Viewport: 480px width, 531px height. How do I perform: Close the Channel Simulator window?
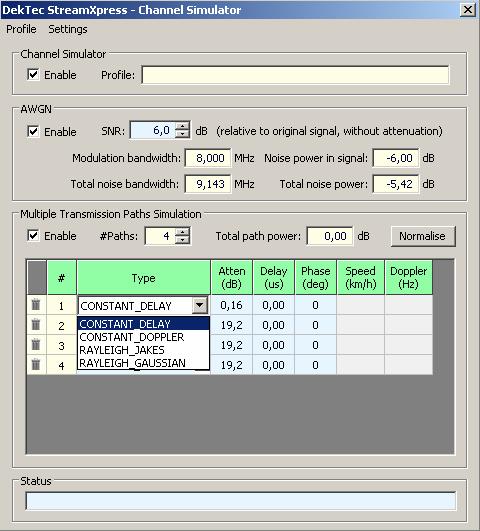point(468,9)
